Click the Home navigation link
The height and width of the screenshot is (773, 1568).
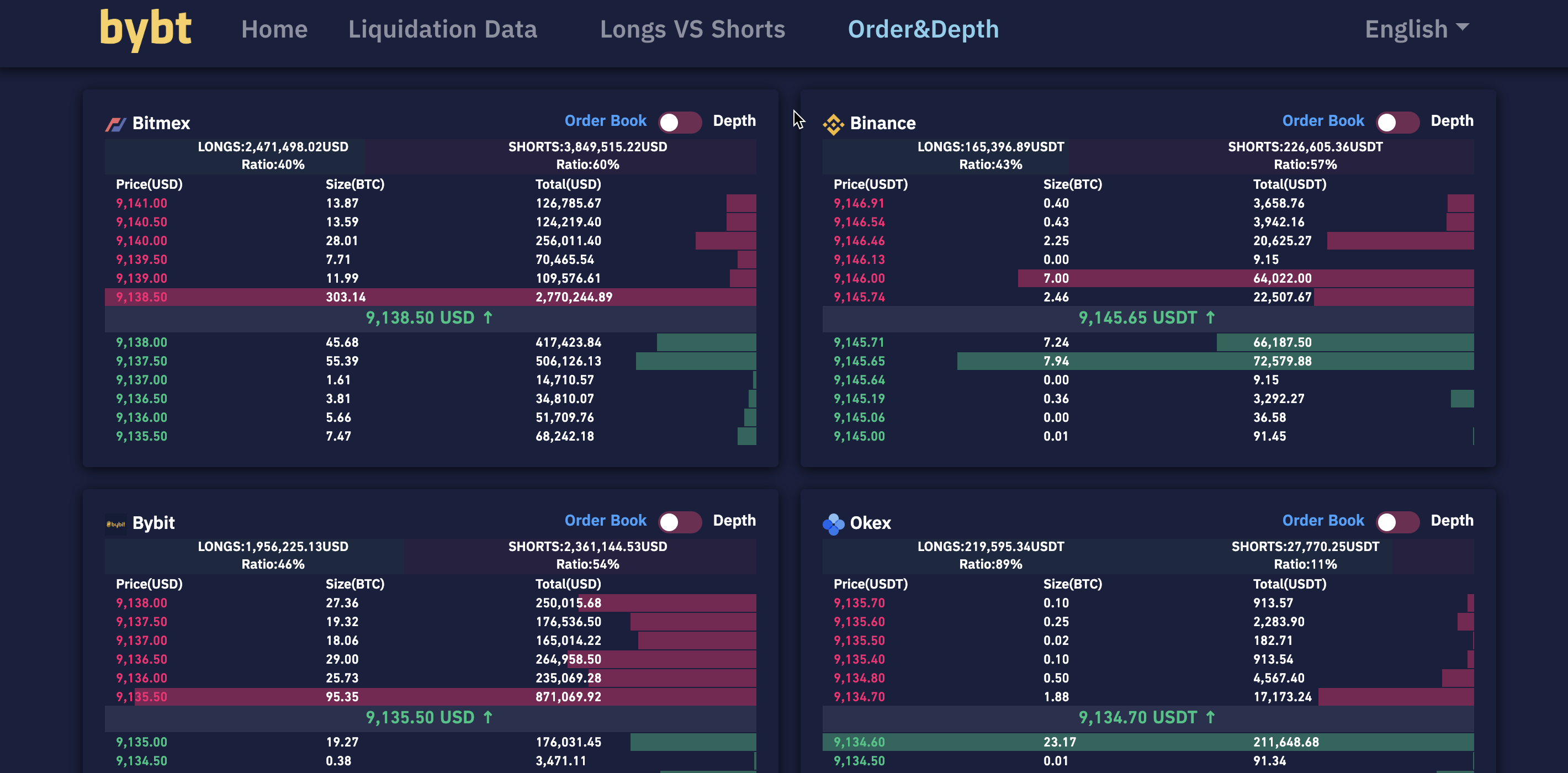[274, 29]
